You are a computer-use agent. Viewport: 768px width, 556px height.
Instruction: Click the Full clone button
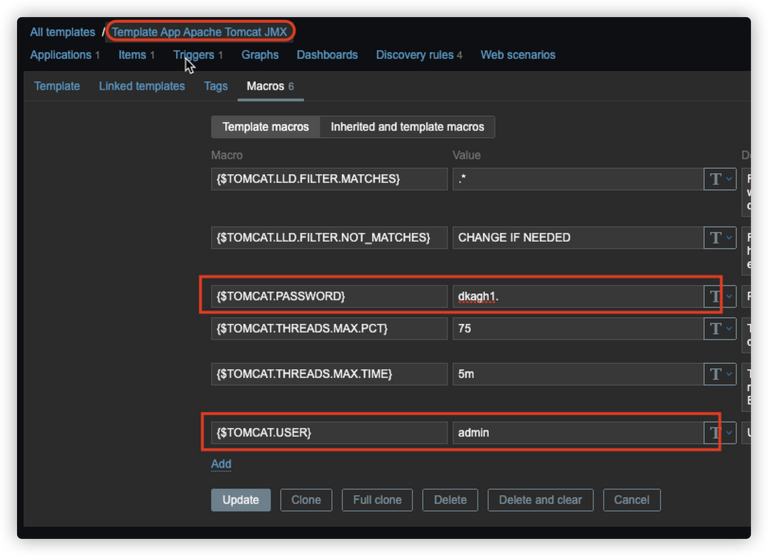click(x=377, y=500)
